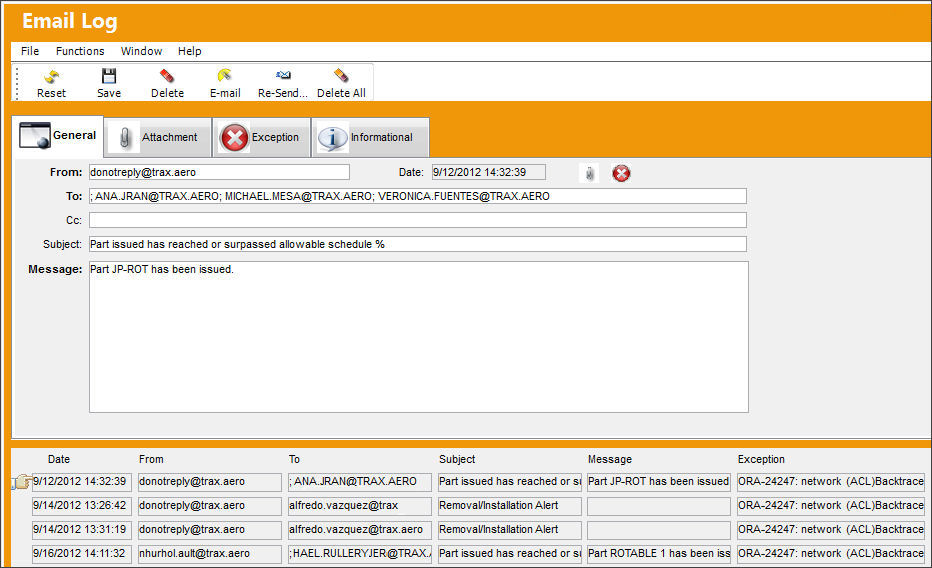The image size is (932, 568).
Task: Click the To column header in grid
Action: (x=294, y=459)
